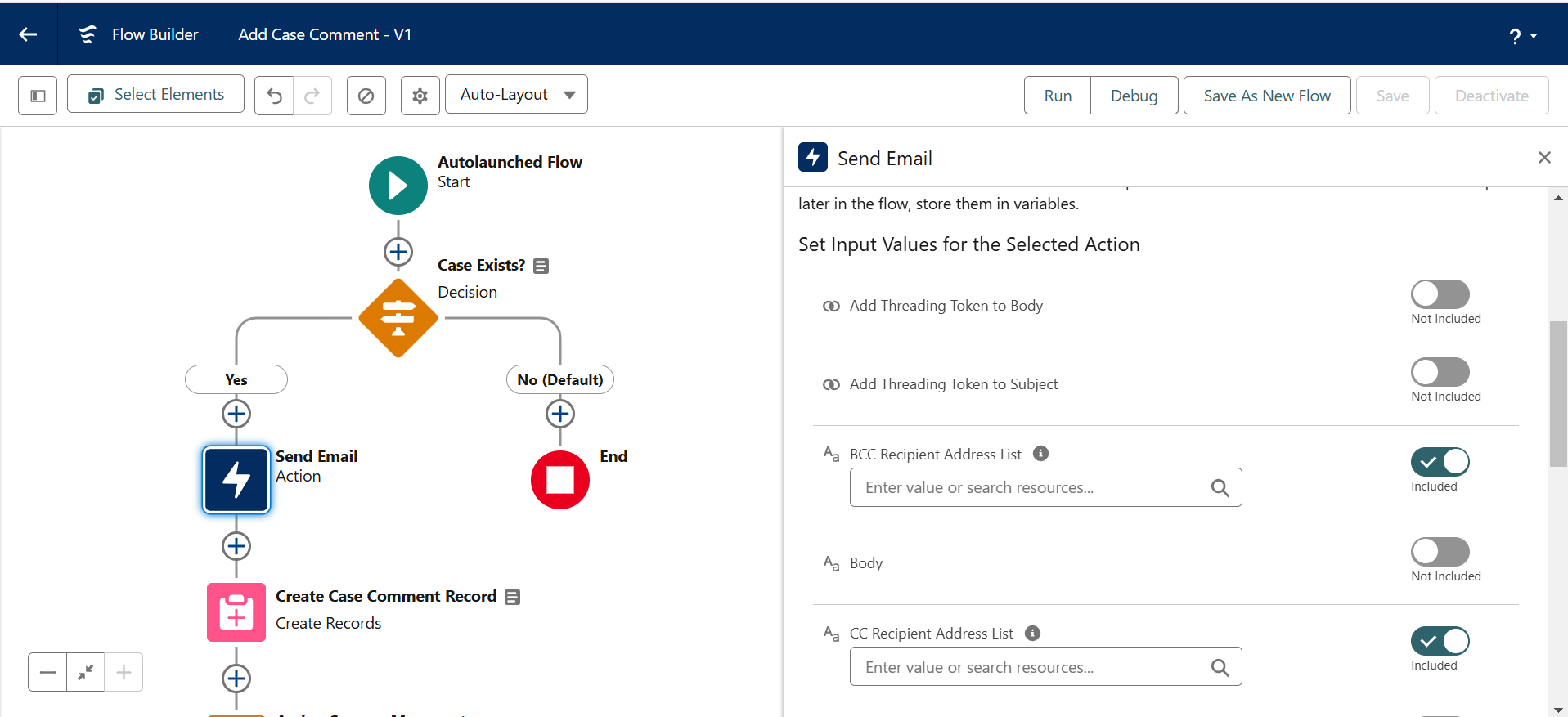Toggle Add Threading Token to Subject
Viewport: 1568px width, 717px height.
point(1440,372)
